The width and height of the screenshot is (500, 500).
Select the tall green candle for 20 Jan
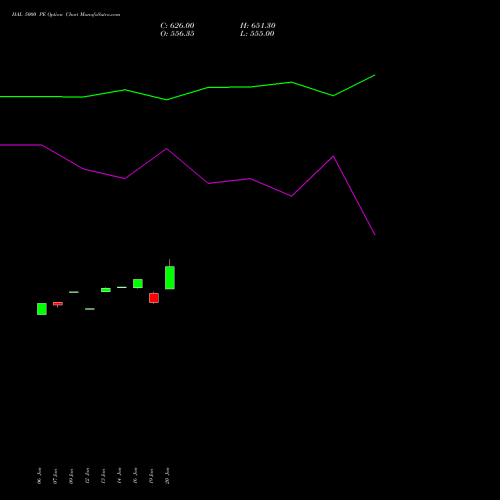pyautogui.click(x=170, y=277)
